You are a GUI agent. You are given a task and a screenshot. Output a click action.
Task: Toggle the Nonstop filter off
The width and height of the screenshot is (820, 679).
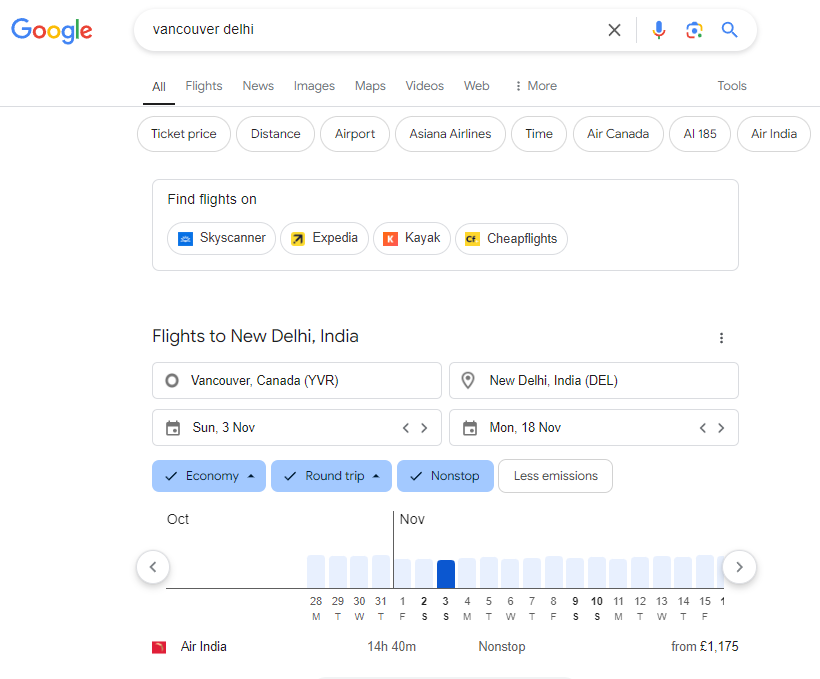[x=445, y=476]
